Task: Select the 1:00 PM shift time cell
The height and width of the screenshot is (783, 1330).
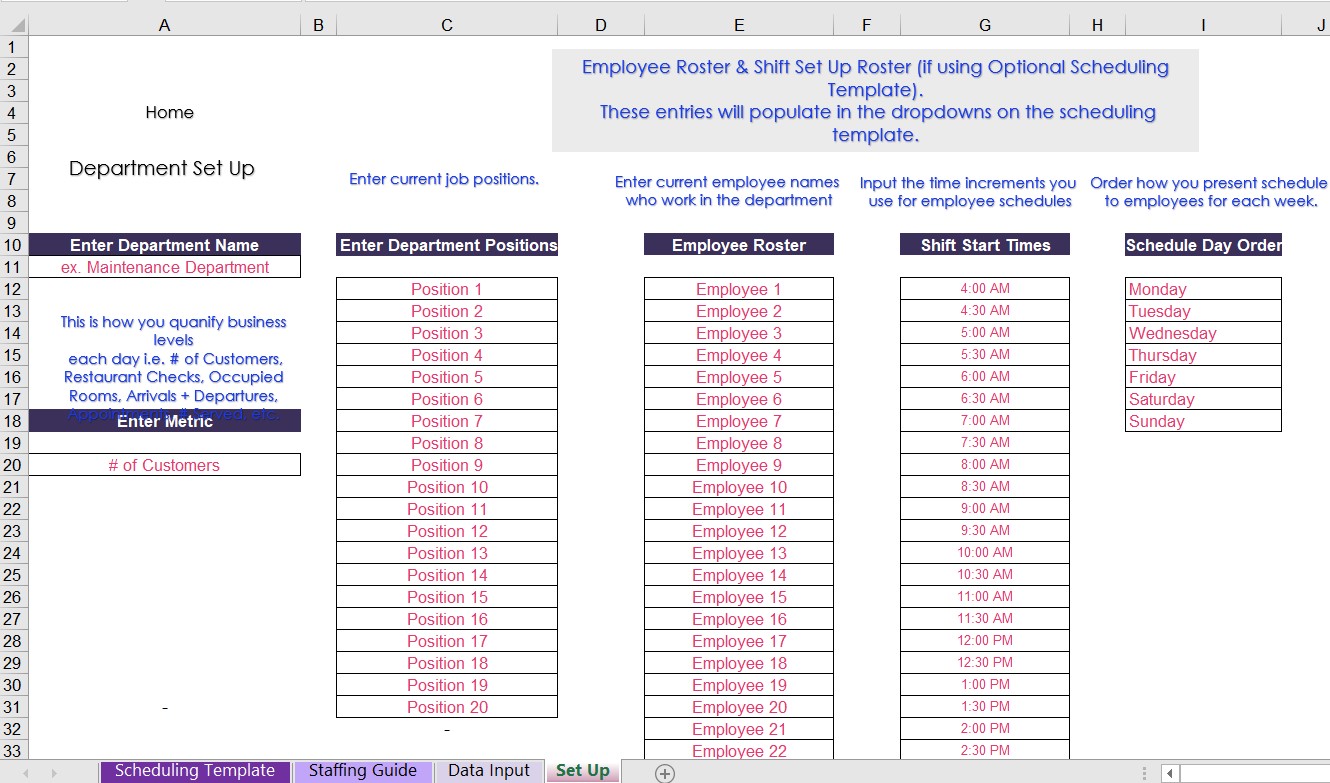Action: coord(985,685)
